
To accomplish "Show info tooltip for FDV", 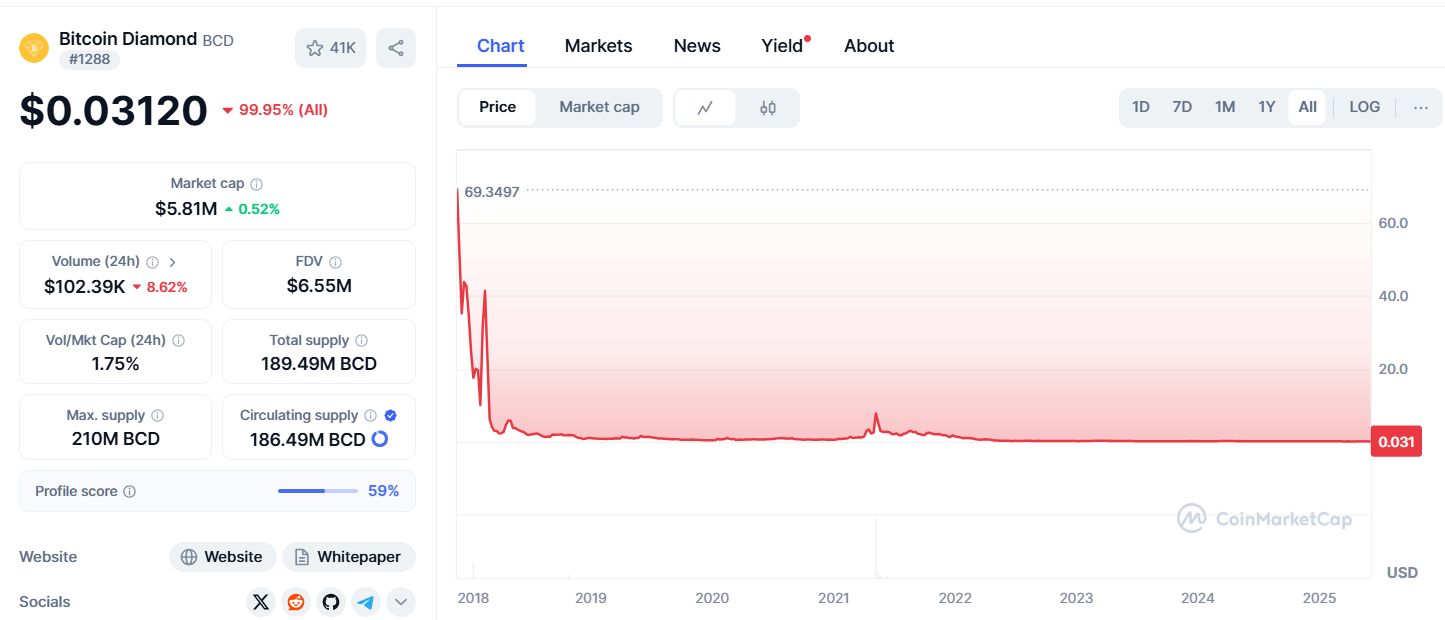I will [336, 262].
